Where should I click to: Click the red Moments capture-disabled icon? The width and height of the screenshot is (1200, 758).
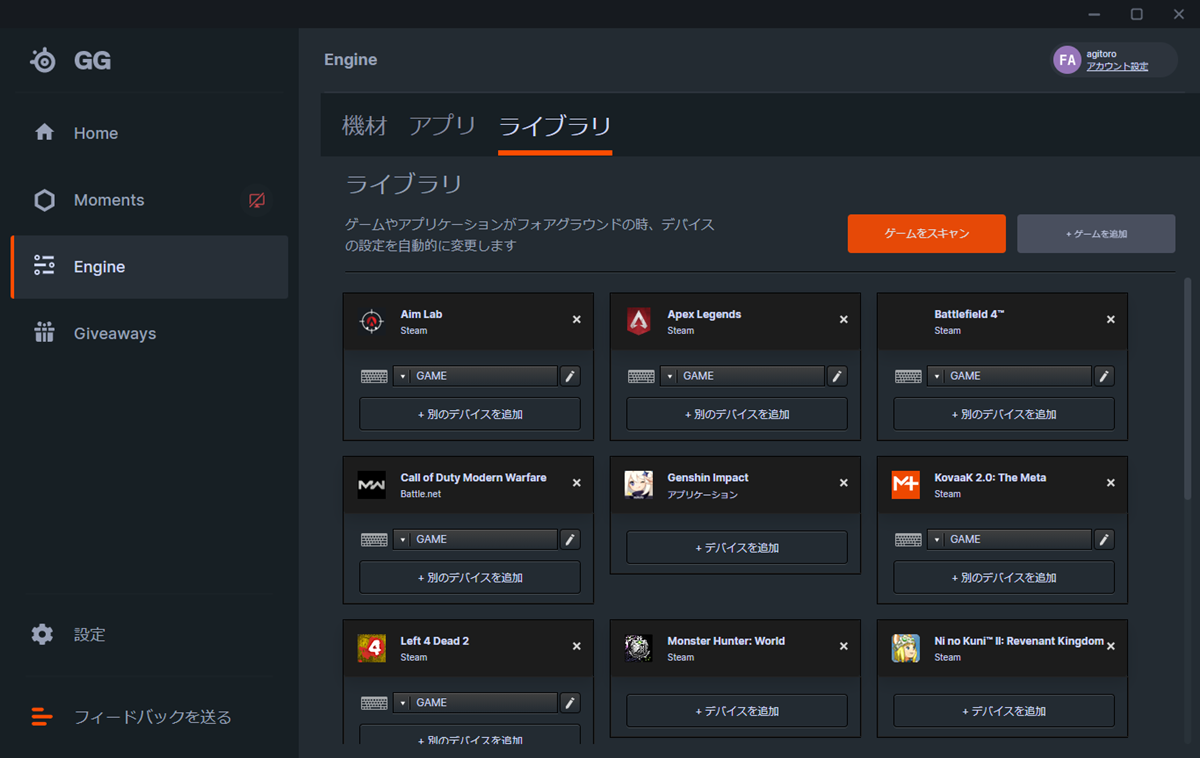pos(257,200)
